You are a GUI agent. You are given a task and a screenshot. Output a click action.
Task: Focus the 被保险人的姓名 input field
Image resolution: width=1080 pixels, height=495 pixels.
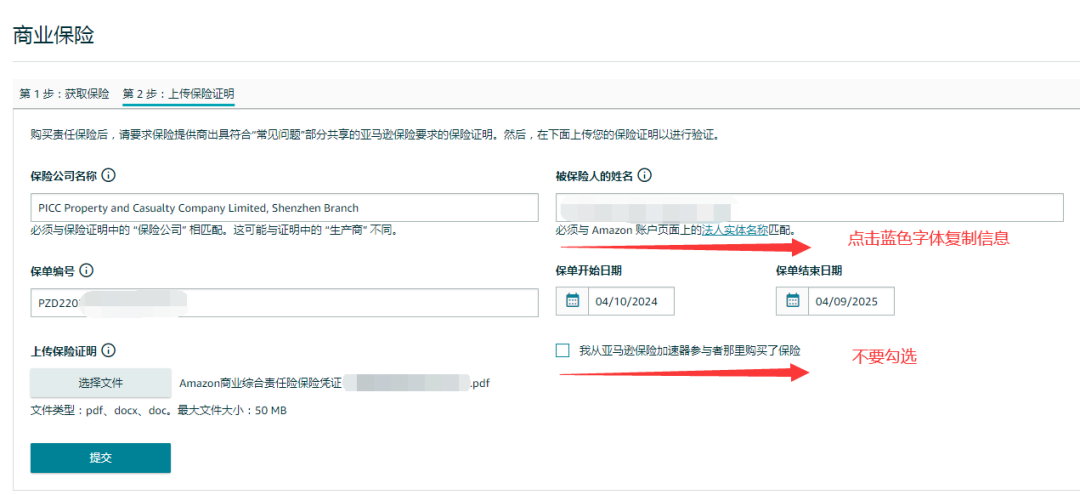pos(810,208)
